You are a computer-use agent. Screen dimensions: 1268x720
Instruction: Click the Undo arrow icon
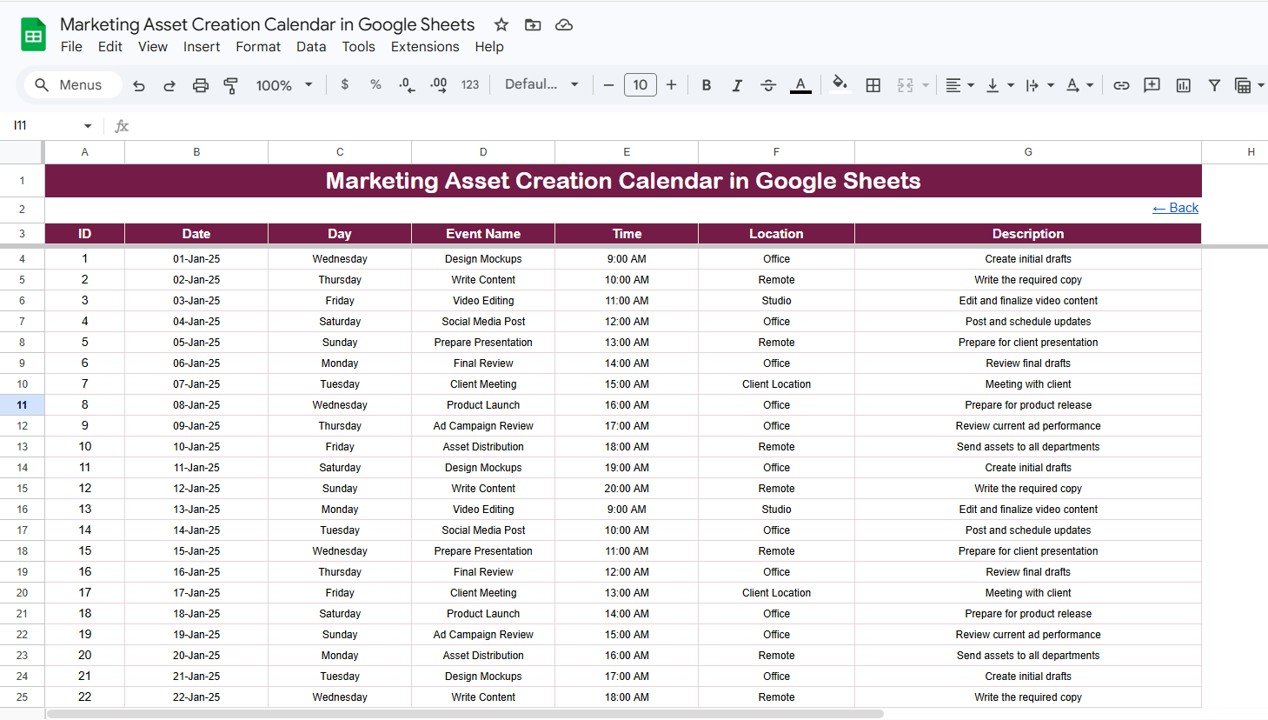click(138, 85)
